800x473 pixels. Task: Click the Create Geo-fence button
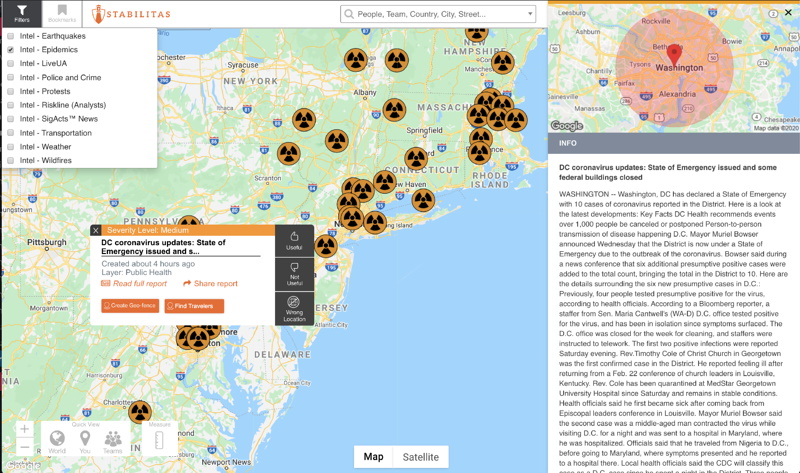[130, 306]
